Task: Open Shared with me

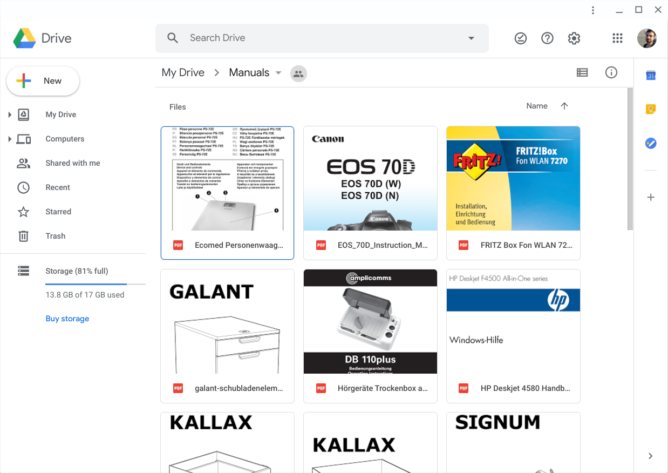Action: click(x=73, y=163)
